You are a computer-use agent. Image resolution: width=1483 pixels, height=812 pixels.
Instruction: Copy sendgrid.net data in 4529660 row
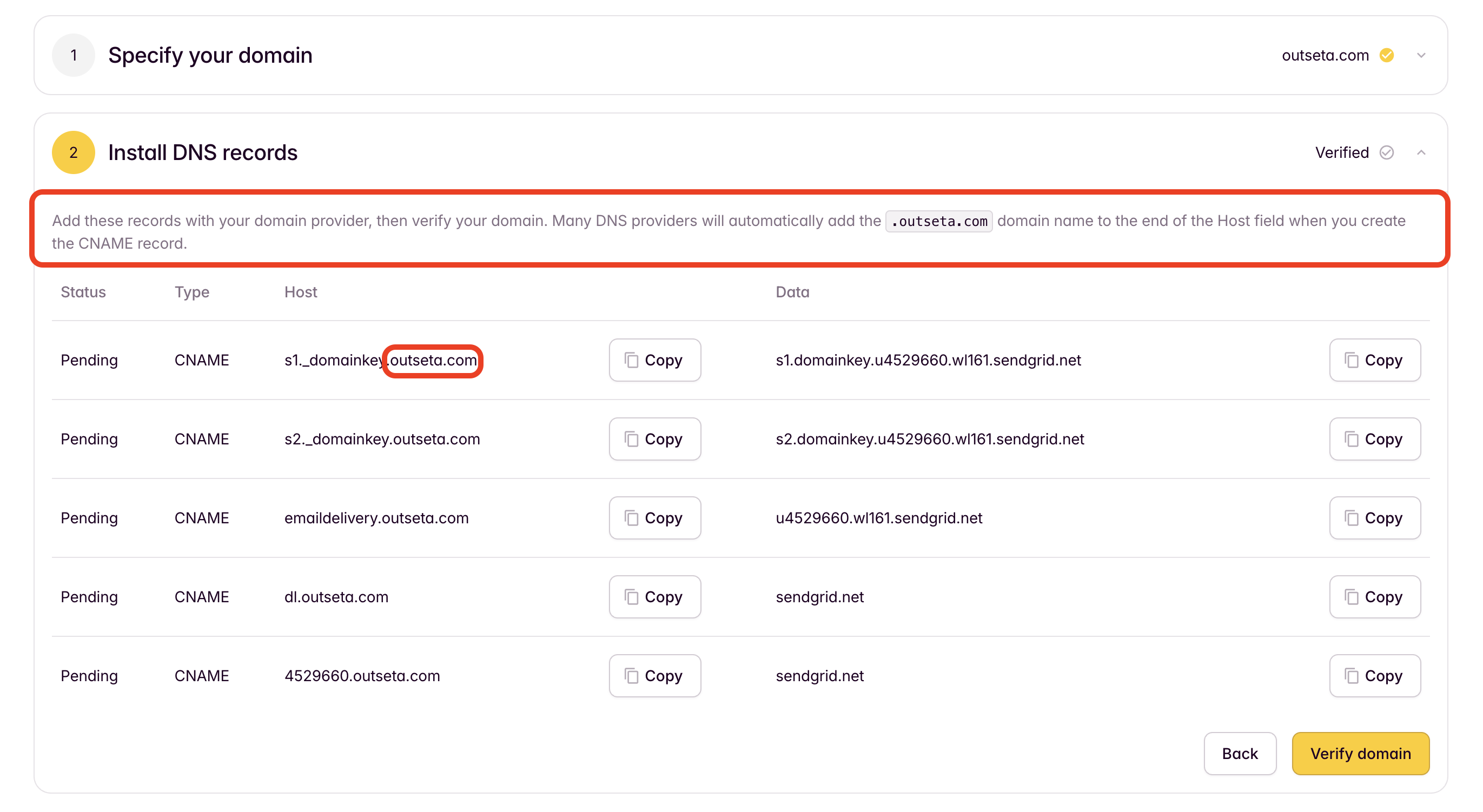click(1374, 675)
